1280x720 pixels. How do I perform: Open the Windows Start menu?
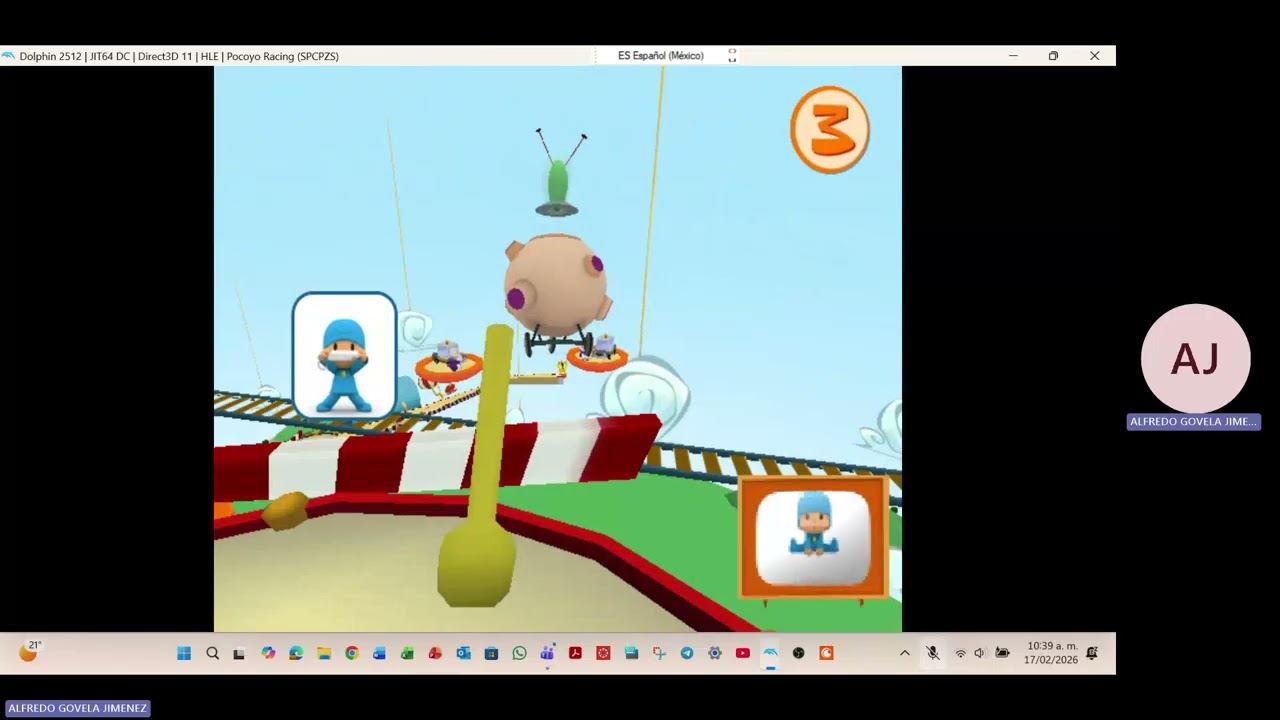pyautogui.click(x=184, y=653)
